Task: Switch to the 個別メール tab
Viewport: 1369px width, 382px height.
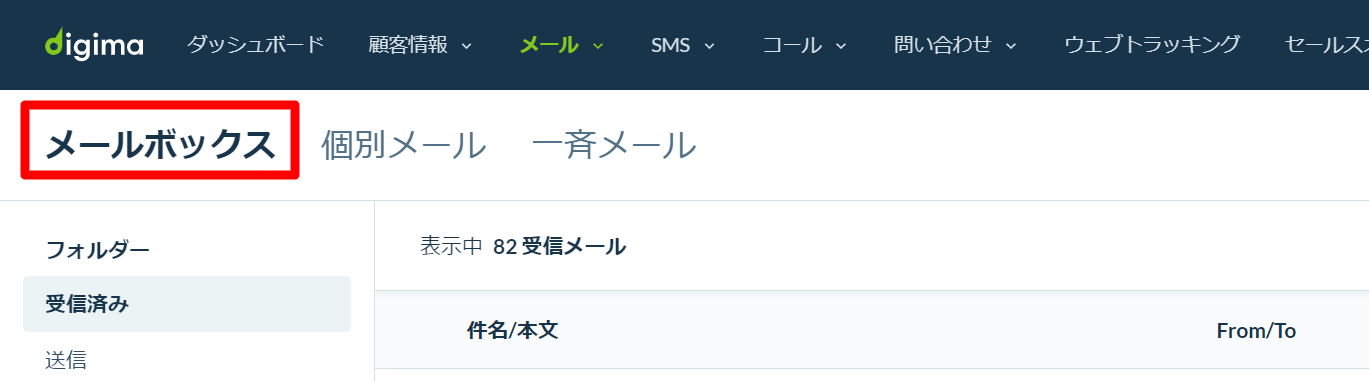Action: click(404, 146)
